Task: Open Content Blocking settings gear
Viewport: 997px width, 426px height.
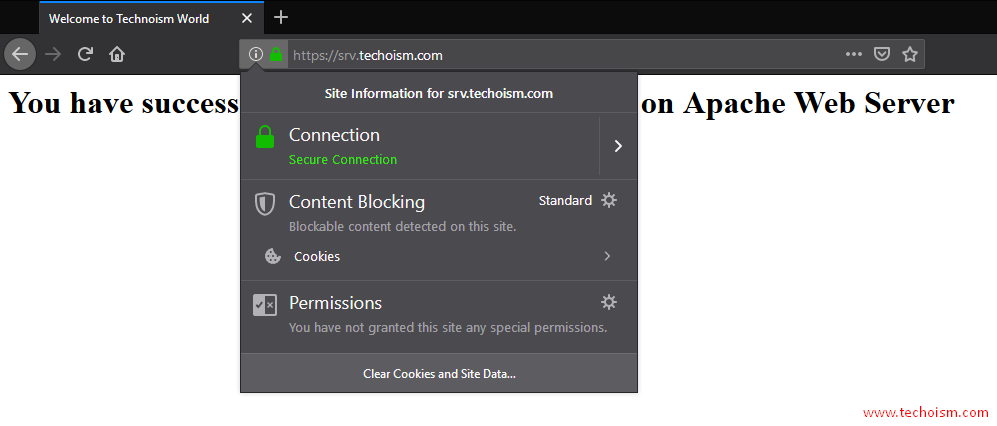Action: (x=609, y=201)
